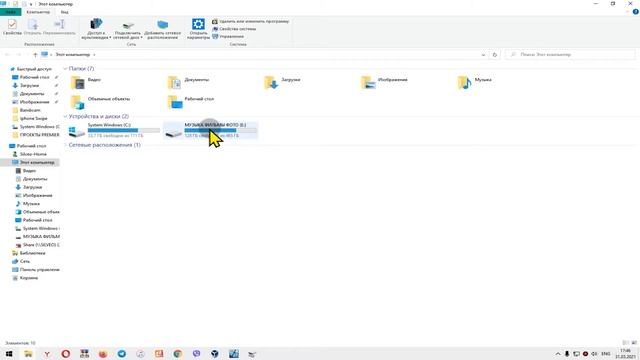This screenshot has width=640, height=360.
Task: Open the Windows Start menu
Action: click(9, 354)
